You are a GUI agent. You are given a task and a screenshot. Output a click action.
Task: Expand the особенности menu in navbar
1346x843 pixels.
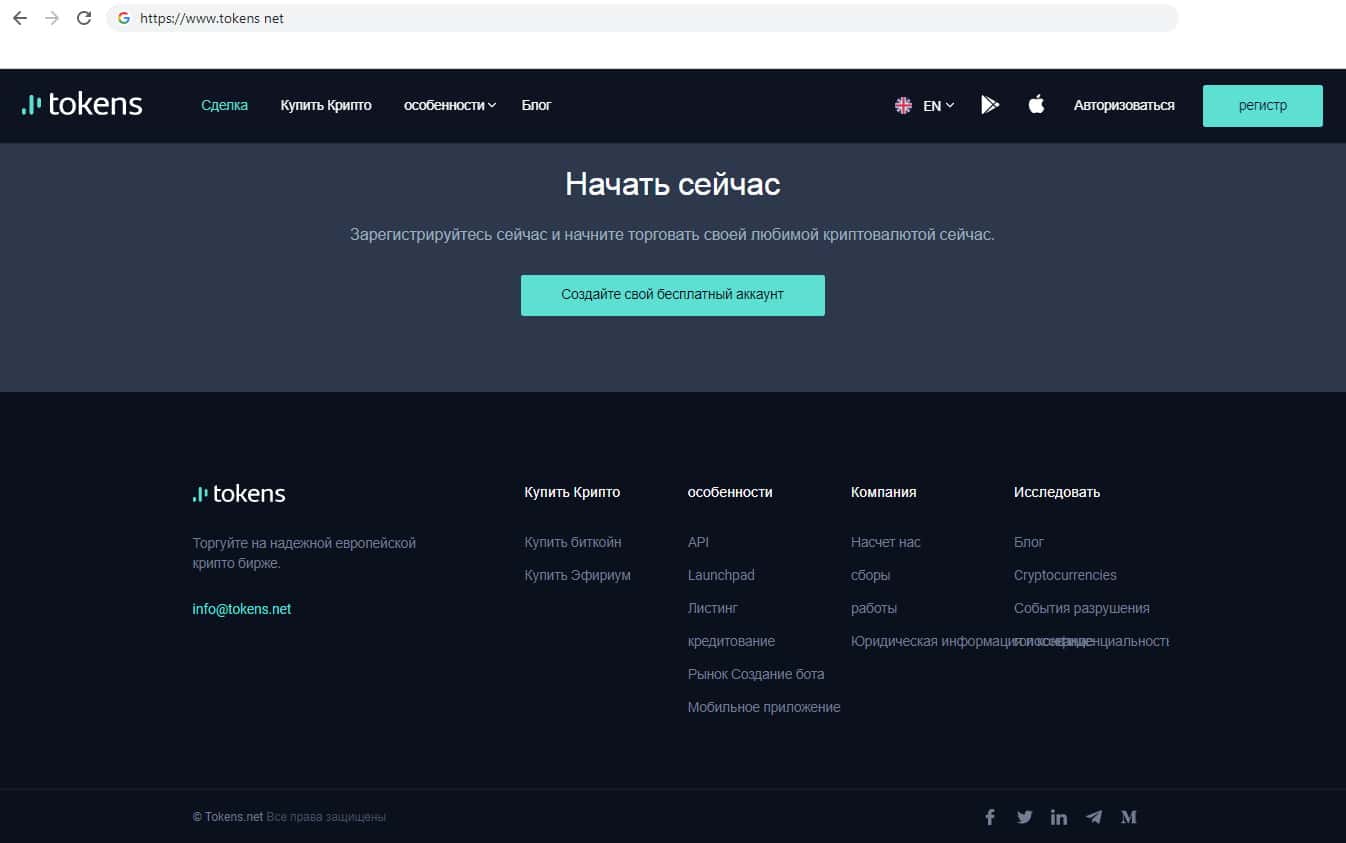tap(450, 105)
